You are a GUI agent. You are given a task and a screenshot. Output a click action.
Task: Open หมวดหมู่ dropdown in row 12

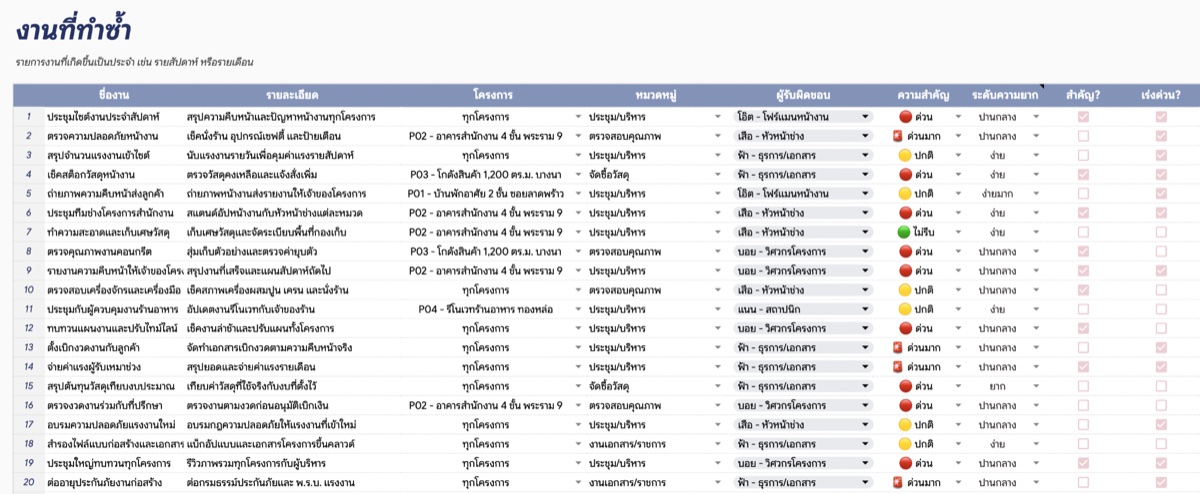pos(718,328)
